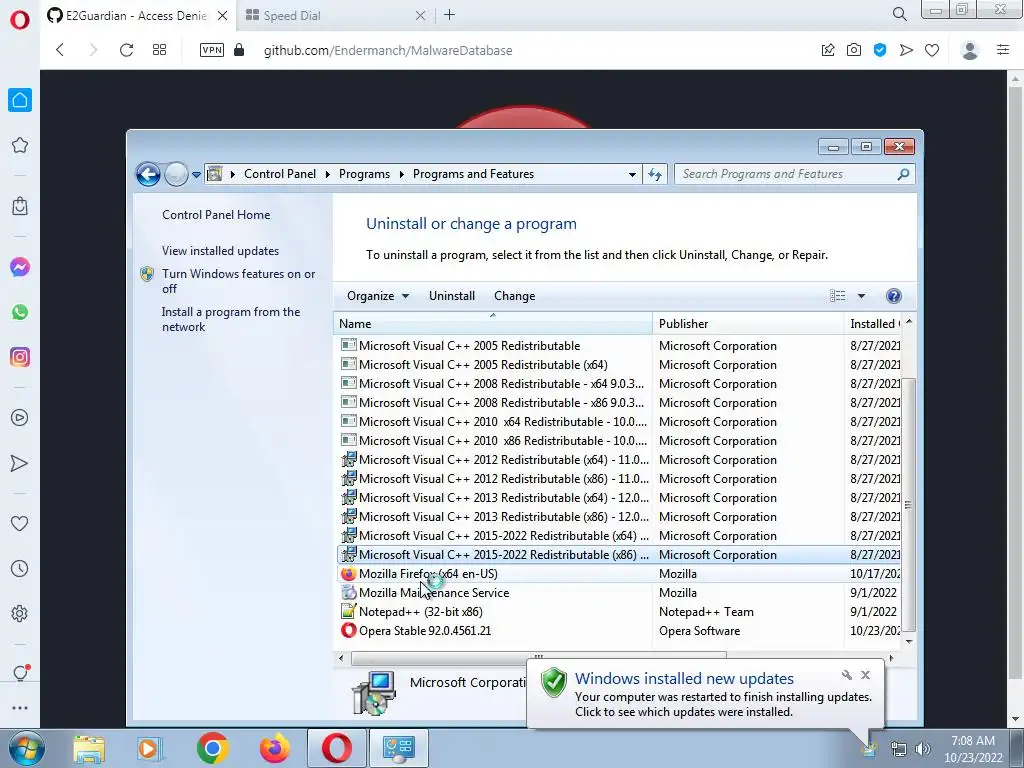The width and height of the screenshot is (1024, 768).
Task: Open Opera bookmarks star in sidebar
Action: tap(20, 145)
